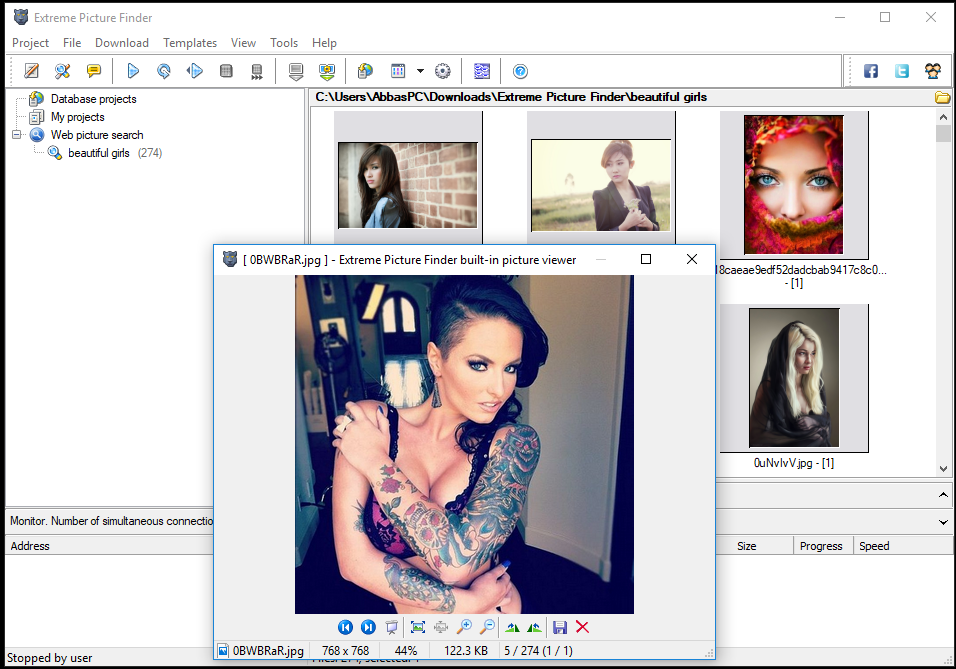Viewport: 956px width, 669px height.
Task: Rotate picture right in viewer
Action: (534, 627)
